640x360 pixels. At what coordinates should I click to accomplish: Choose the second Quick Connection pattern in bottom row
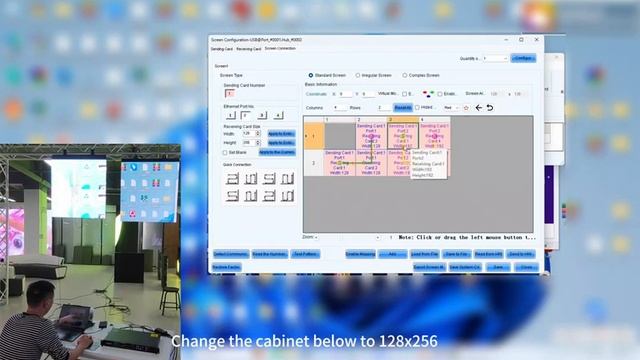250,196
